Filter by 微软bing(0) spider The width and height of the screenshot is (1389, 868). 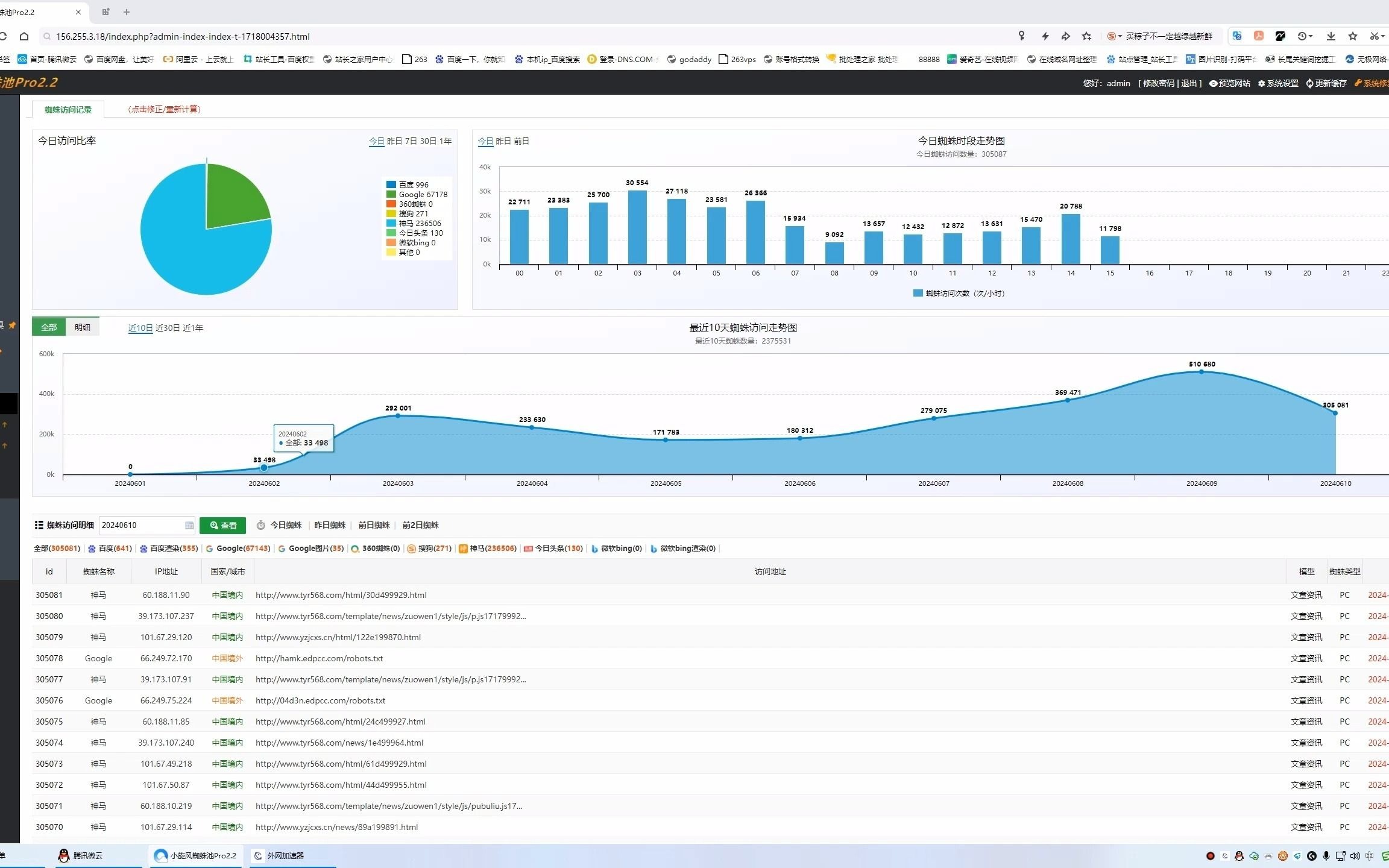[x=617, y=549]
